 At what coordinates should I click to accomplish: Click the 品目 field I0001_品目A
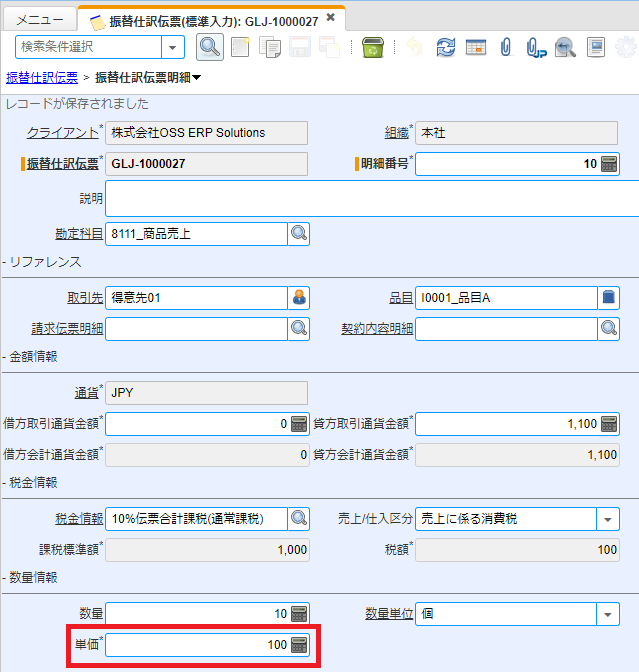coord(506,298)
